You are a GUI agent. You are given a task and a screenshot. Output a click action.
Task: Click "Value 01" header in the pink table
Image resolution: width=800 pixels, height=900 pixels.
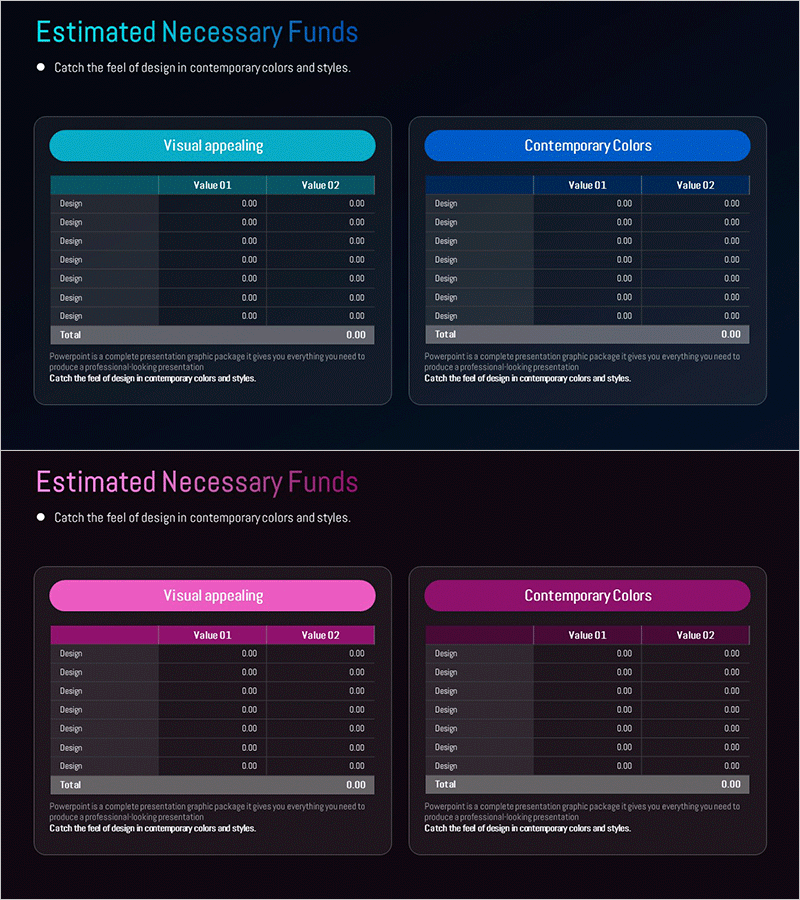[x=212, y=635]
